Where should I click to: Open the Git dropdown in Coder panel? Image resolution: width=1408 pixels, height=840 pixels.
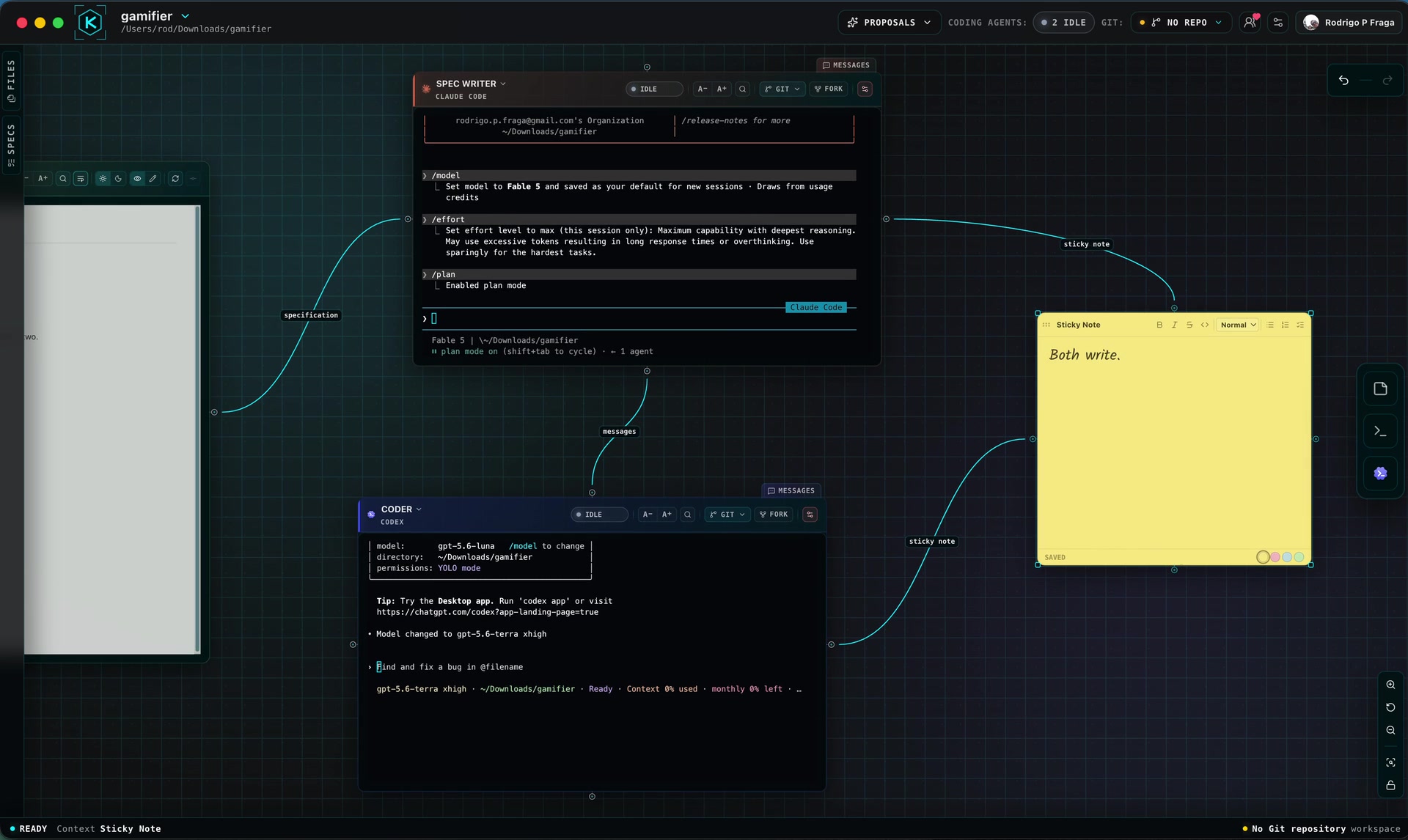click(727, 515)
